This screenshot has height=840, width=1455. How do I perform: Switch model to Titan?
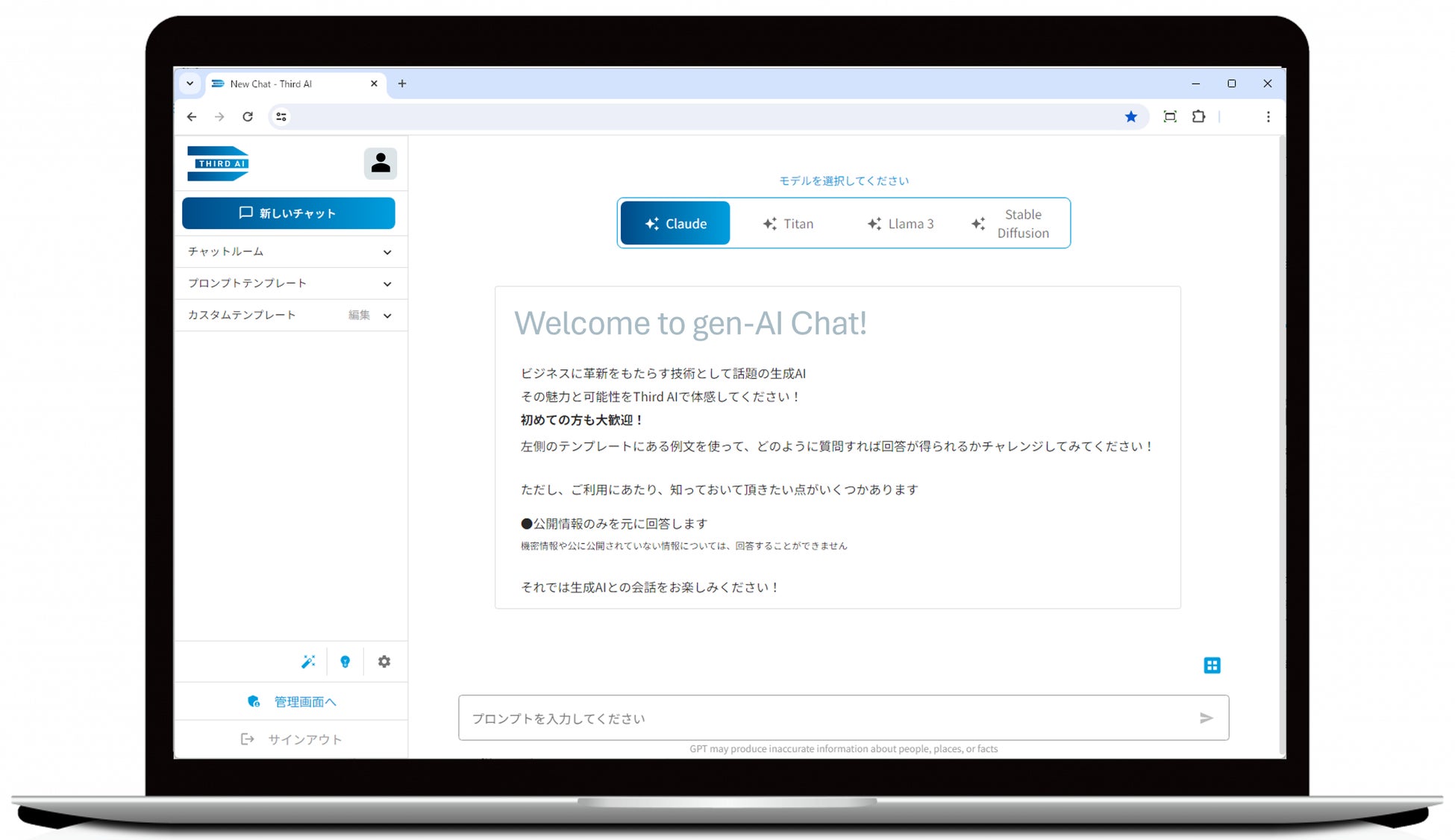coord(788,223)
